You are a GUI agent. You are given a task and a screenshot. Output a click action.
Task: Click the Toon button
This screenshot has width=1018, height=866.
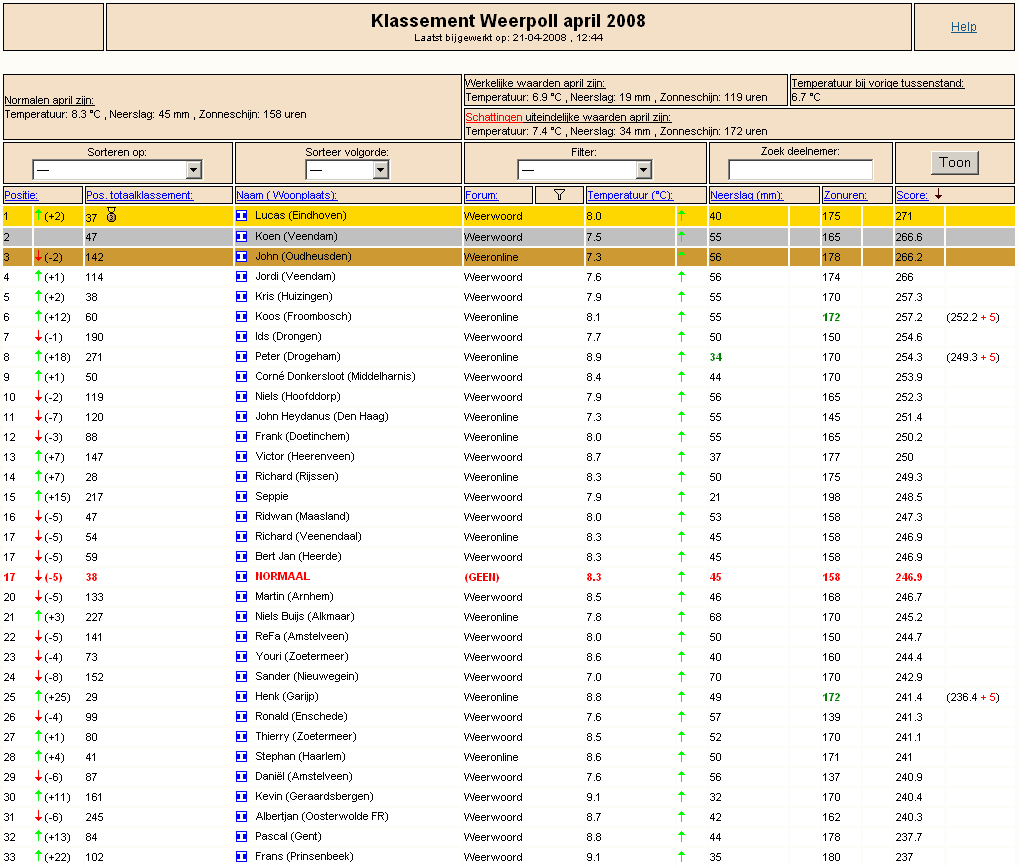(954, 162)
